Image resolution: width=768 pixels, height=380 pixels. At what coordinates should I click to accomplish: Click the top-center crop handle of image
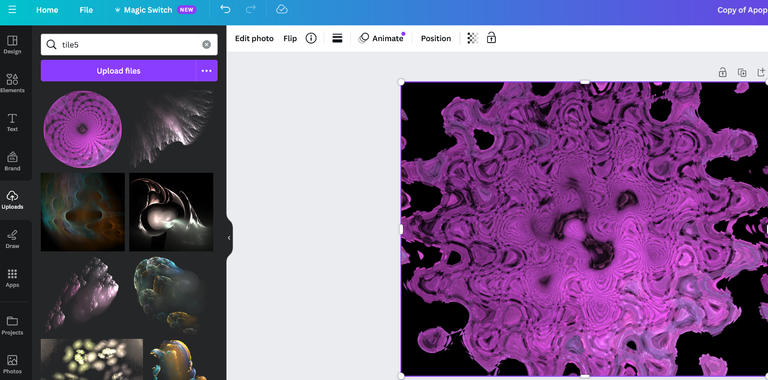585,82
